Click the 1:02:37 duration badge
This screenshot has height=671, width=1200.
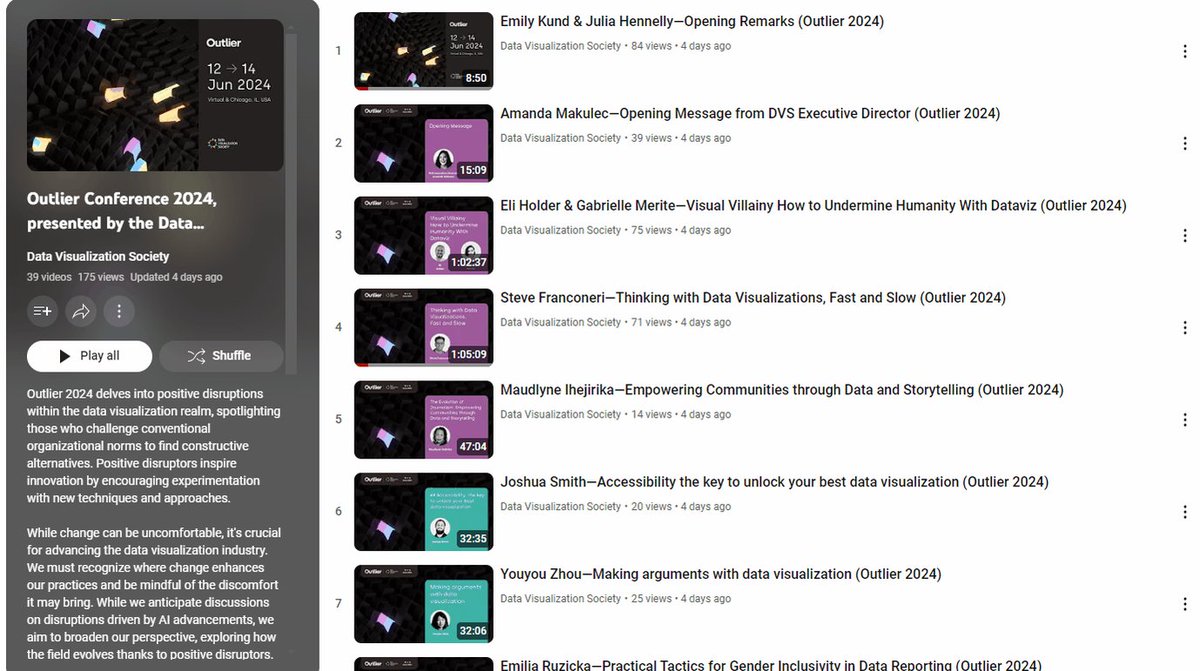468,262
